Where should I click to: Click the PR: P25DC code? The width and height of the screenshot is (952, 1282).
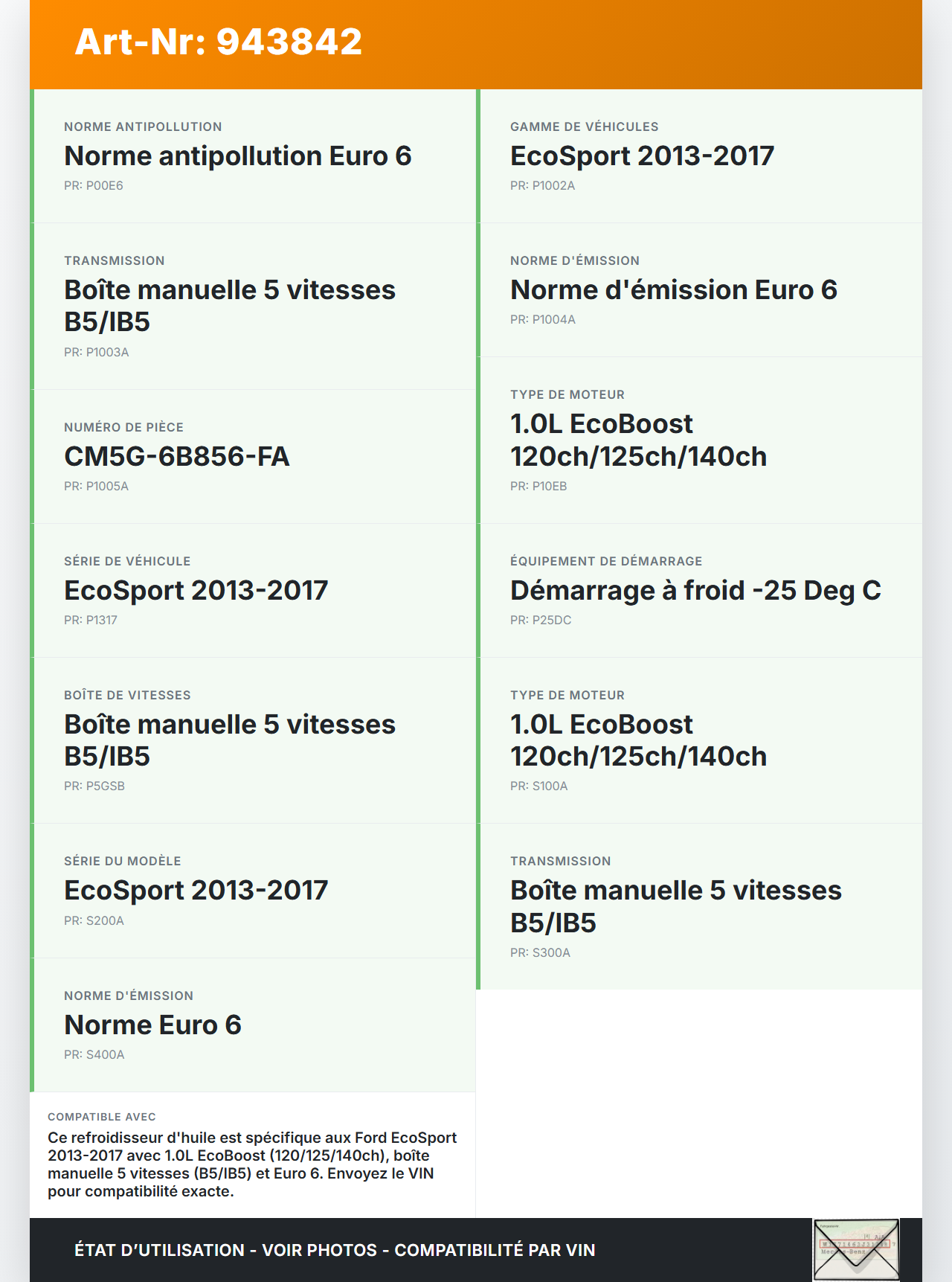541,621
